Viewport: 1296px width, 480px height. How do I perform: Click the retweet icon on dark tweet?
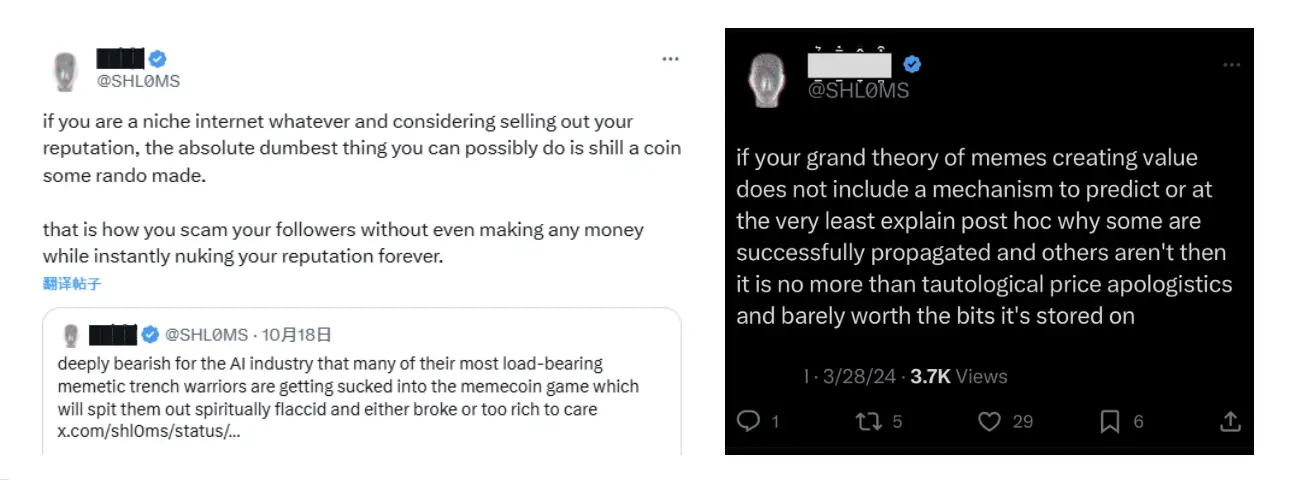pyautogui.click(x=869, y=421)
